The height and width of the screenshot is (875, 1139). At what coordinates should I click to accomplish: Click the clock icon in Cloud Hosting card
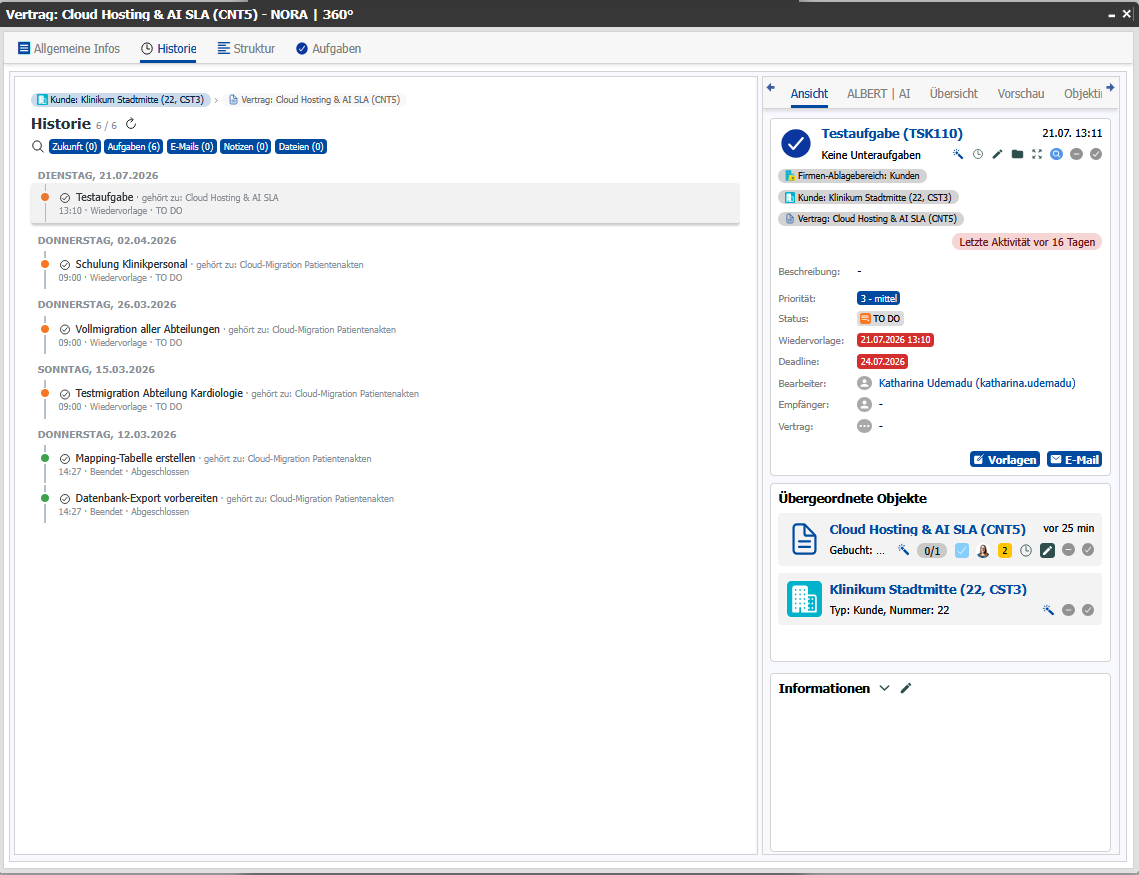click(1026, 550)
